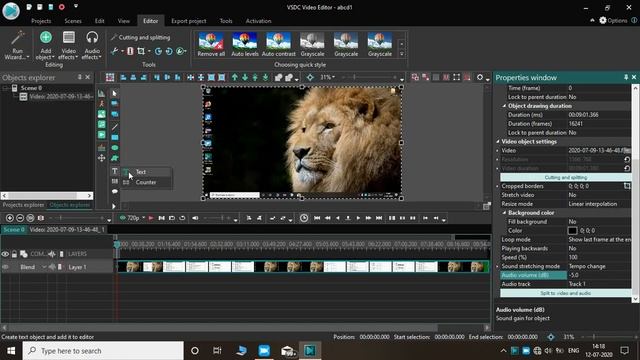Screen dimensions: 640x360
Task: Toggle the lock icon in layers header
Action: coord(14,254)
